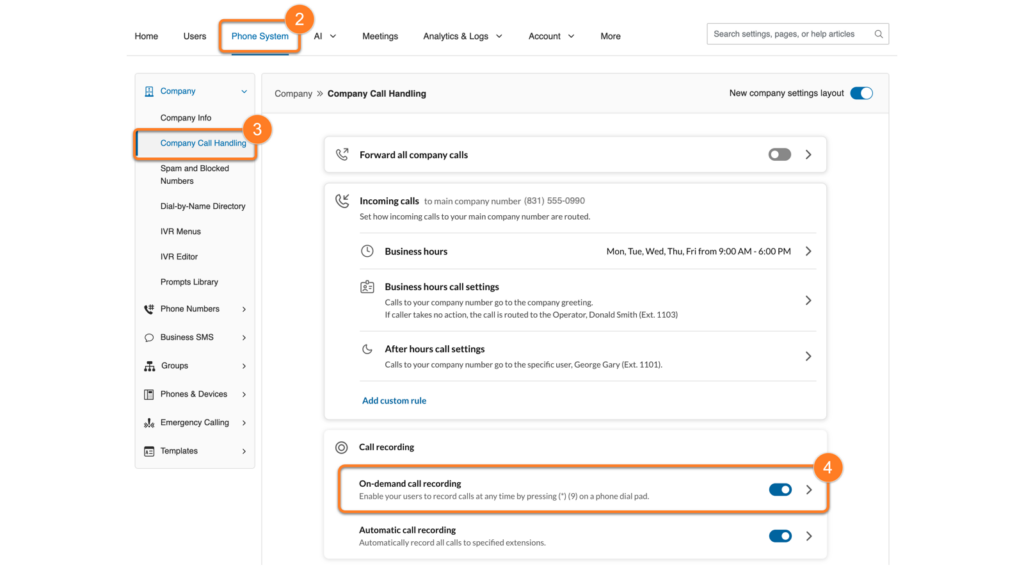Toggle New company settings layout switch
1024x570 pixels.
click(x=861, y=93)
